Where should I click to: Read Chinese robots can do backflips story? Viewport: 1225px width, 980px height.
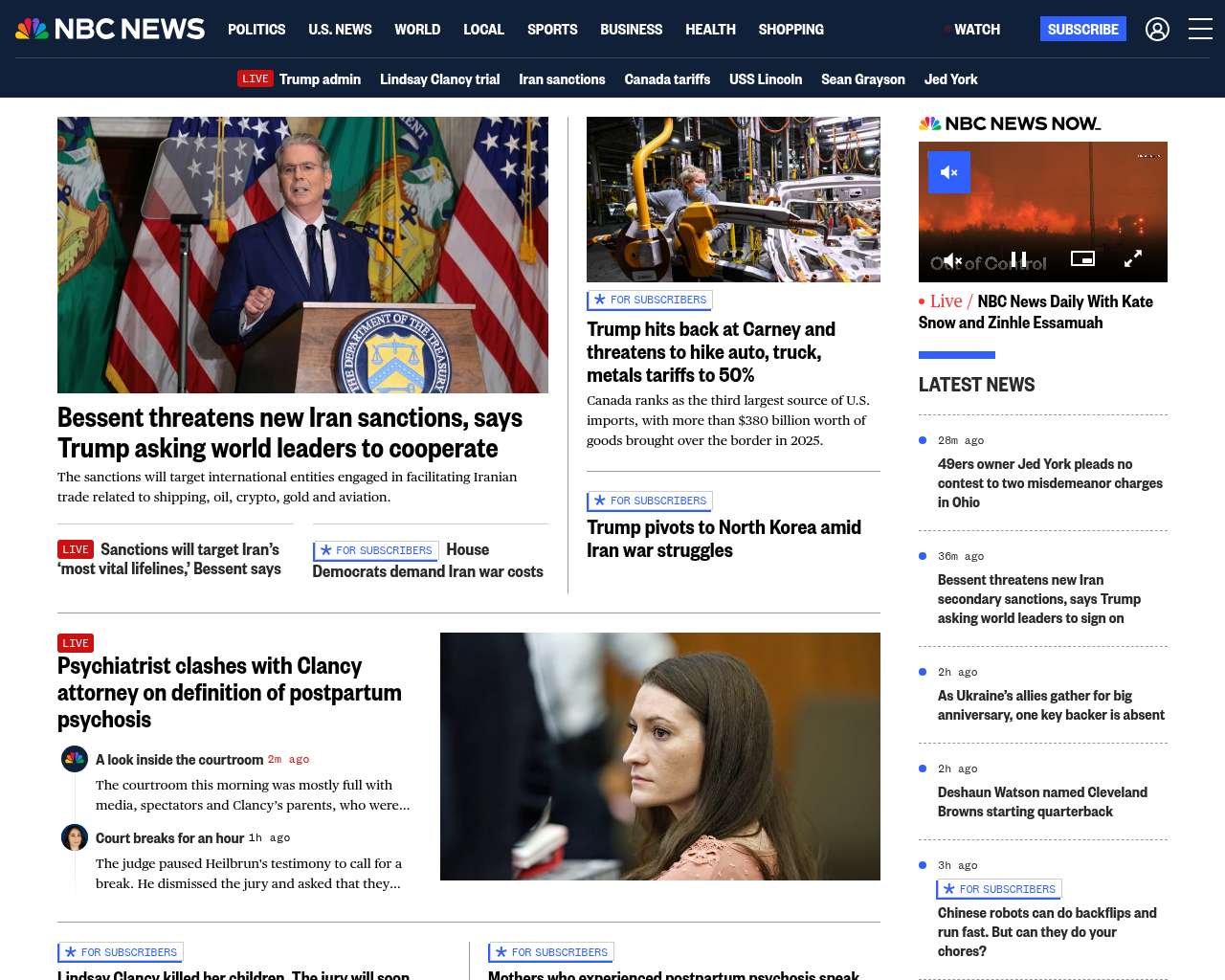click(1047, 932)
